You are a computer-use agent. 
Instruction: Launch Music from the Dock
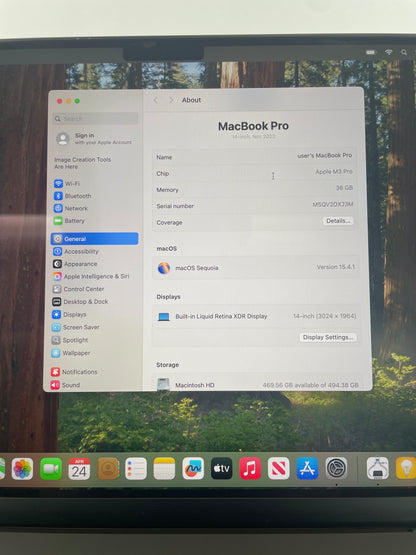coord(250,468)
